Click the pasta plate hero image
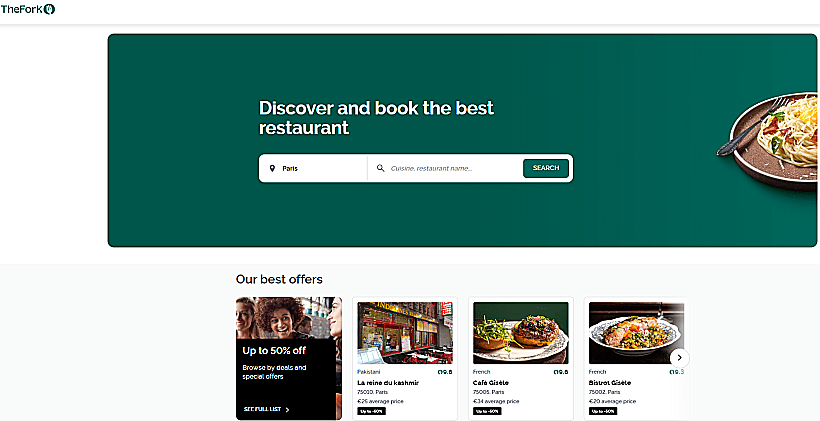The width and height of the screenshot is (820, 421). click(768, 140)
